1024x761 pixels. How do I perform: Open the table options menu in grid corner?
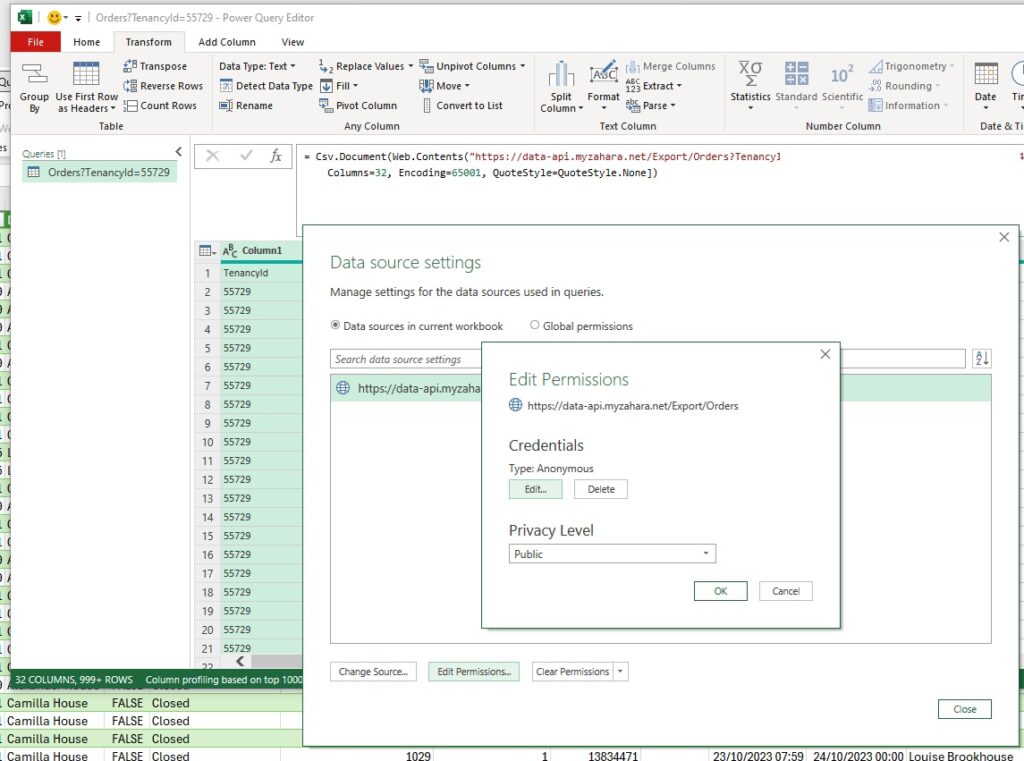coord(207,251)
